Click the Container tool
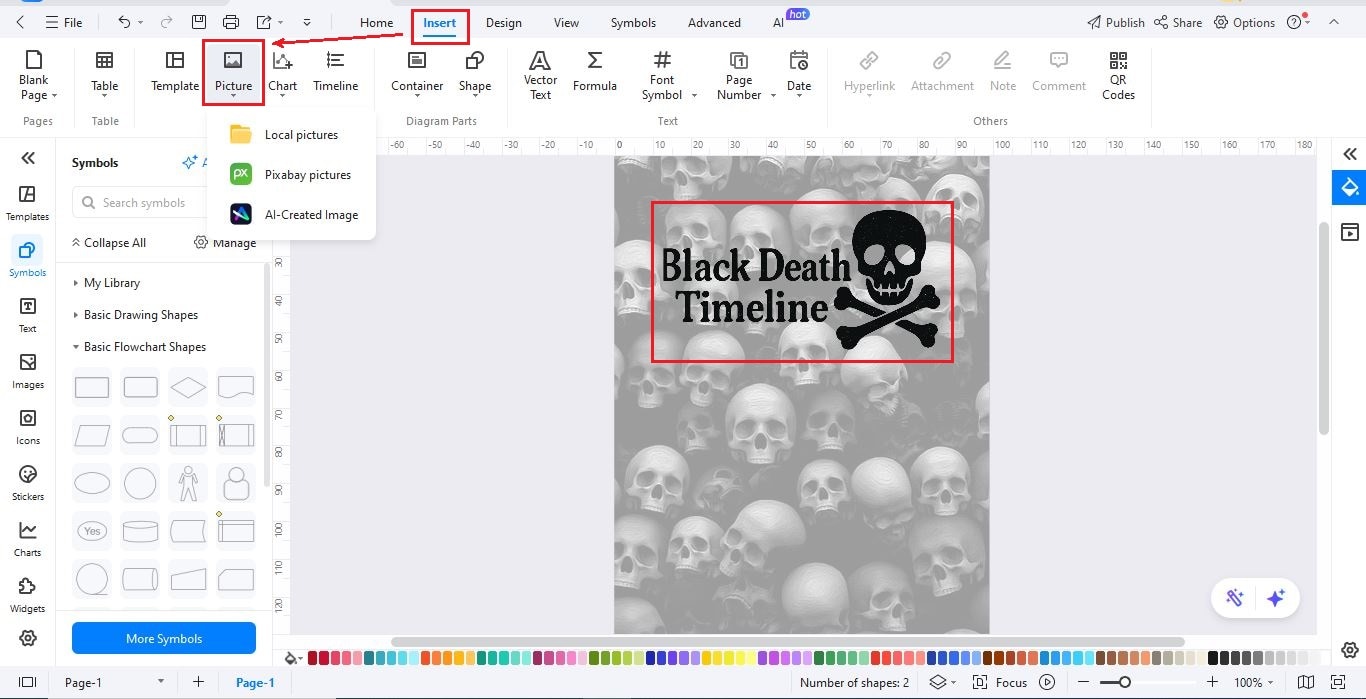 tap(417, 72)
